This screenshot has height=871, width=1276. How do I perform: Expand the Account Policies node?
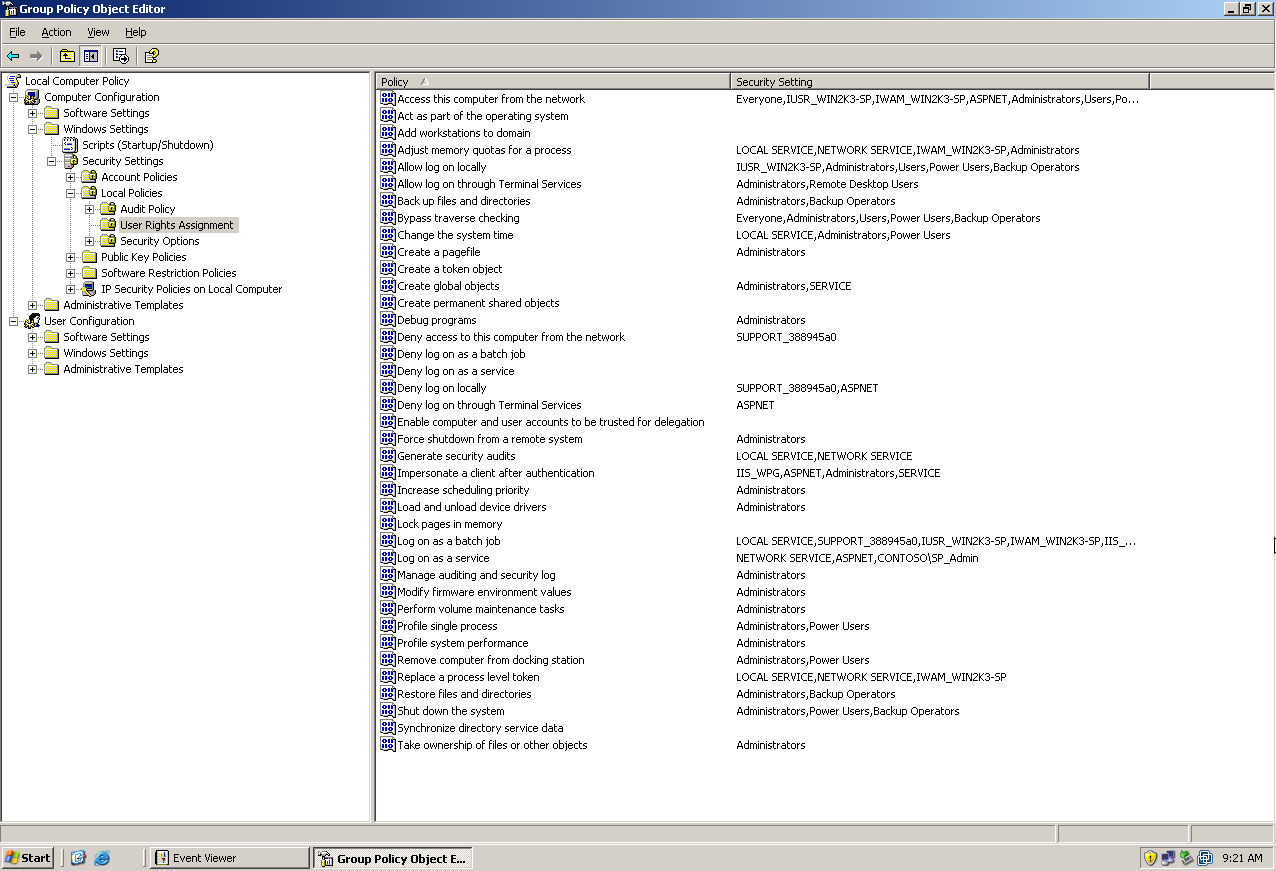71,177
